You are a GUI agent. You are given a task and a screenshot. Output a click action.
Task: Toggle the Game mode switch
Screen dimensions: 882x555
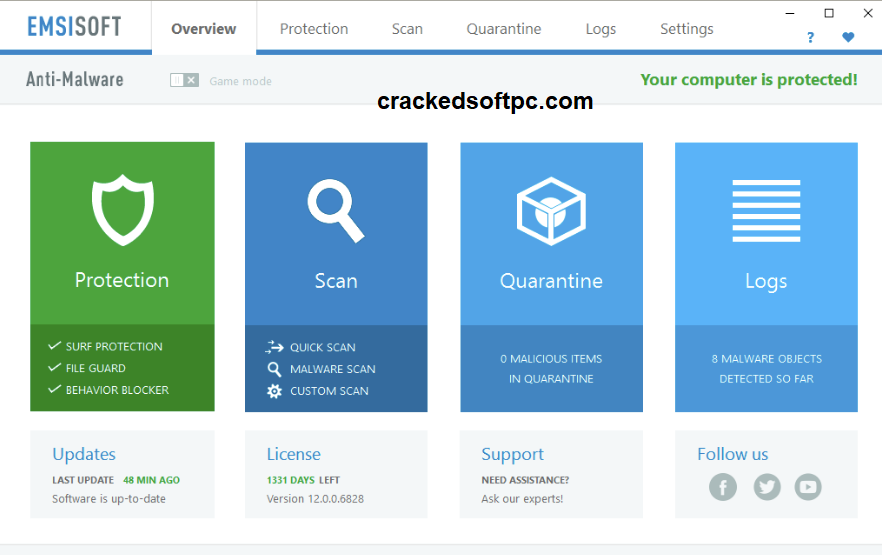184,80
